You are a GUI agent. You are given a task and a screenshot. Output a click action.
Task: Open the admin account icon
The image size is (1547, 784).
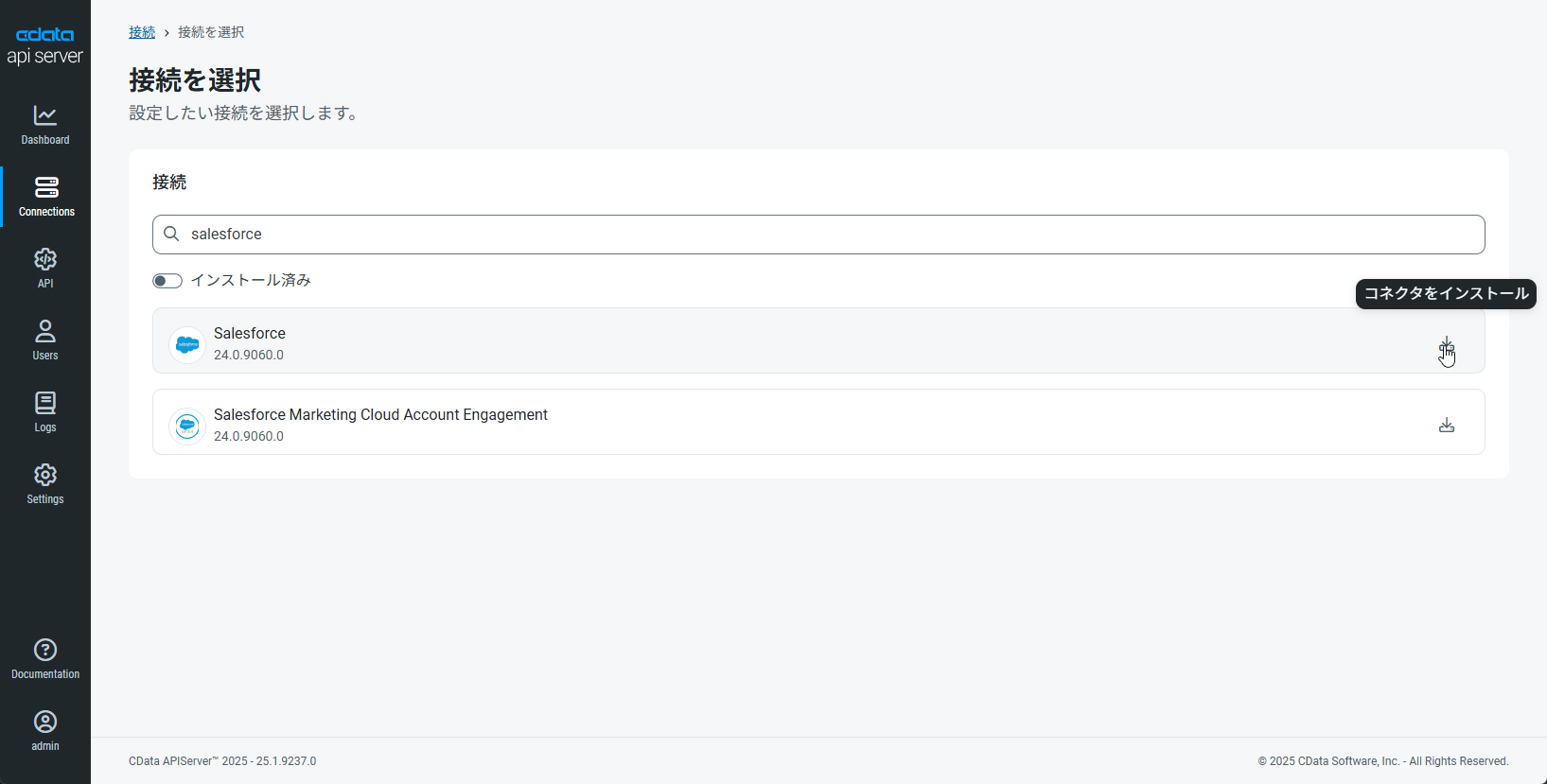point(45,722)
